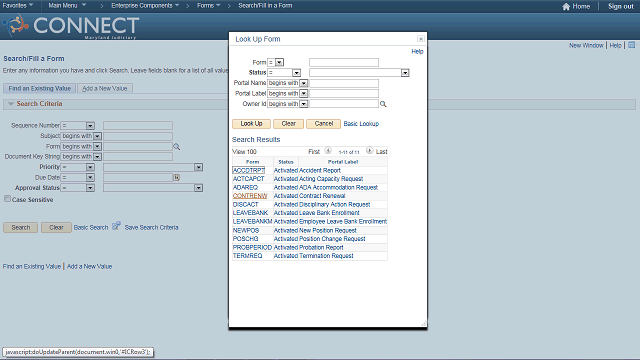Open the Favorites menu
This screenshot has width=640, height=360.
[18, 6]
